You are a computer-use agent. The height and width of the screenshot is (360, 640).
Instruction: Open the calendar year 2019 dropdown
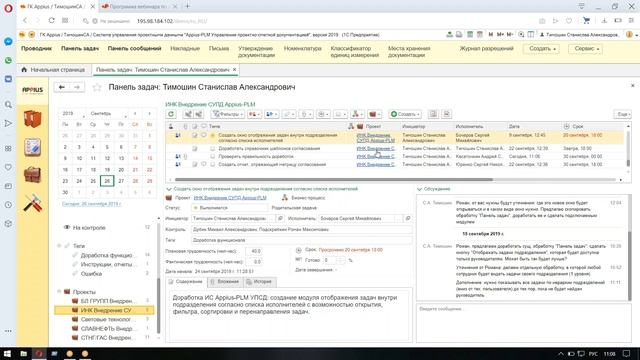coord(73,113)
